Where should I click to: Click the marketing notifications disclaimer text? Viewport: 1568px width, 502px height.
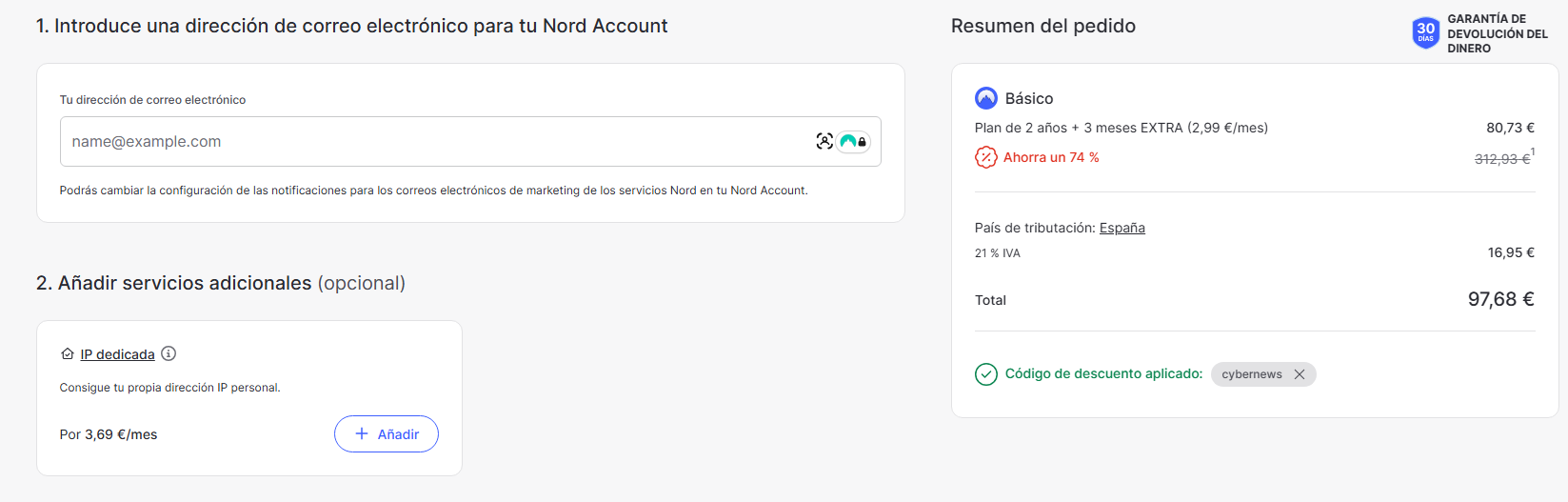(x=434, y=191)
